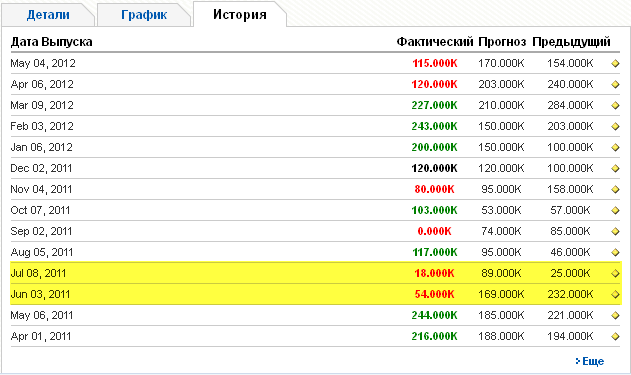Click the diamond icon for Jul 08, 2011
631x375 pixels.
(615, 274)
